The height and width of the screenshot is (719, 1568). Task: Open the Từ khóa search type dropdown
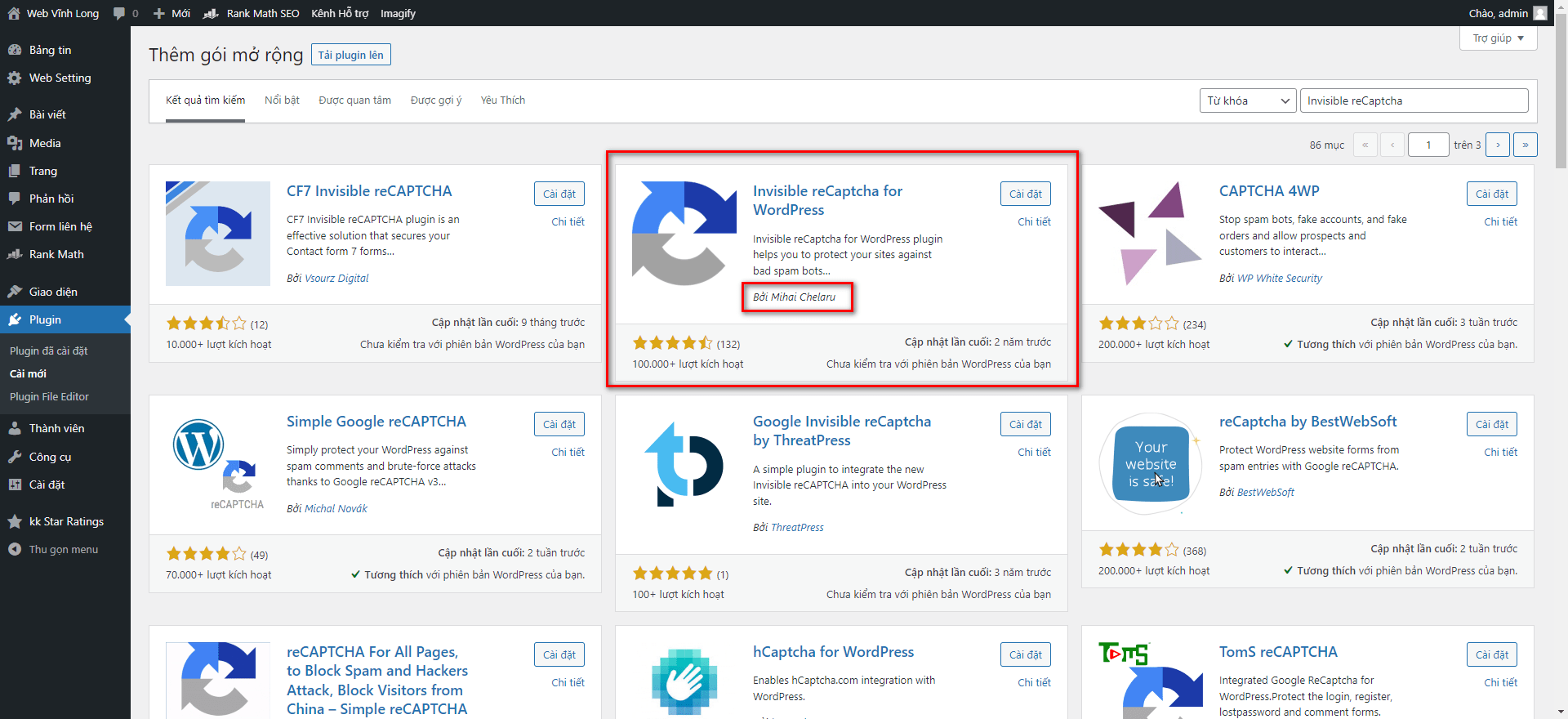1247,100
